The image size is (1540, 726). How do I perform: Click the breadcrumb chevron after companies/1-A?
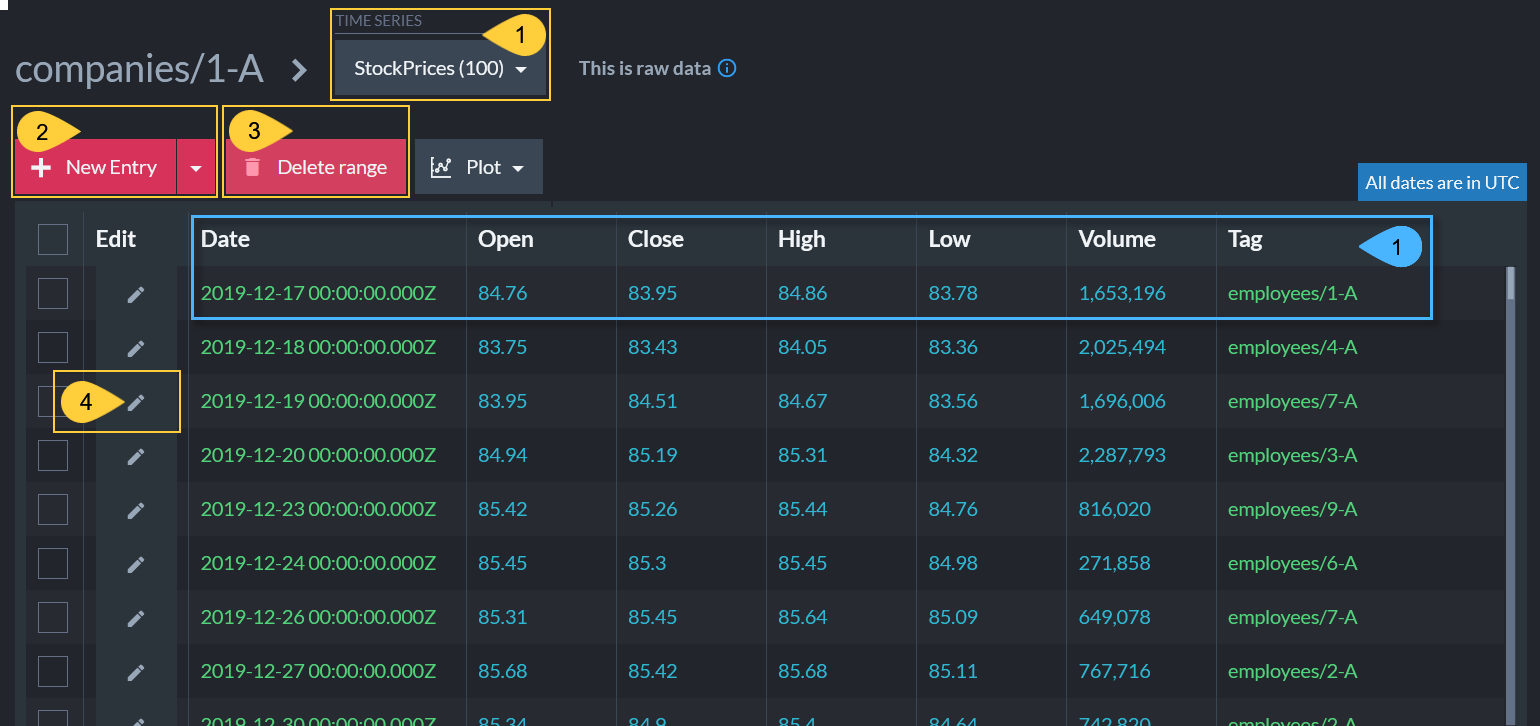click(x=299, y=70)
